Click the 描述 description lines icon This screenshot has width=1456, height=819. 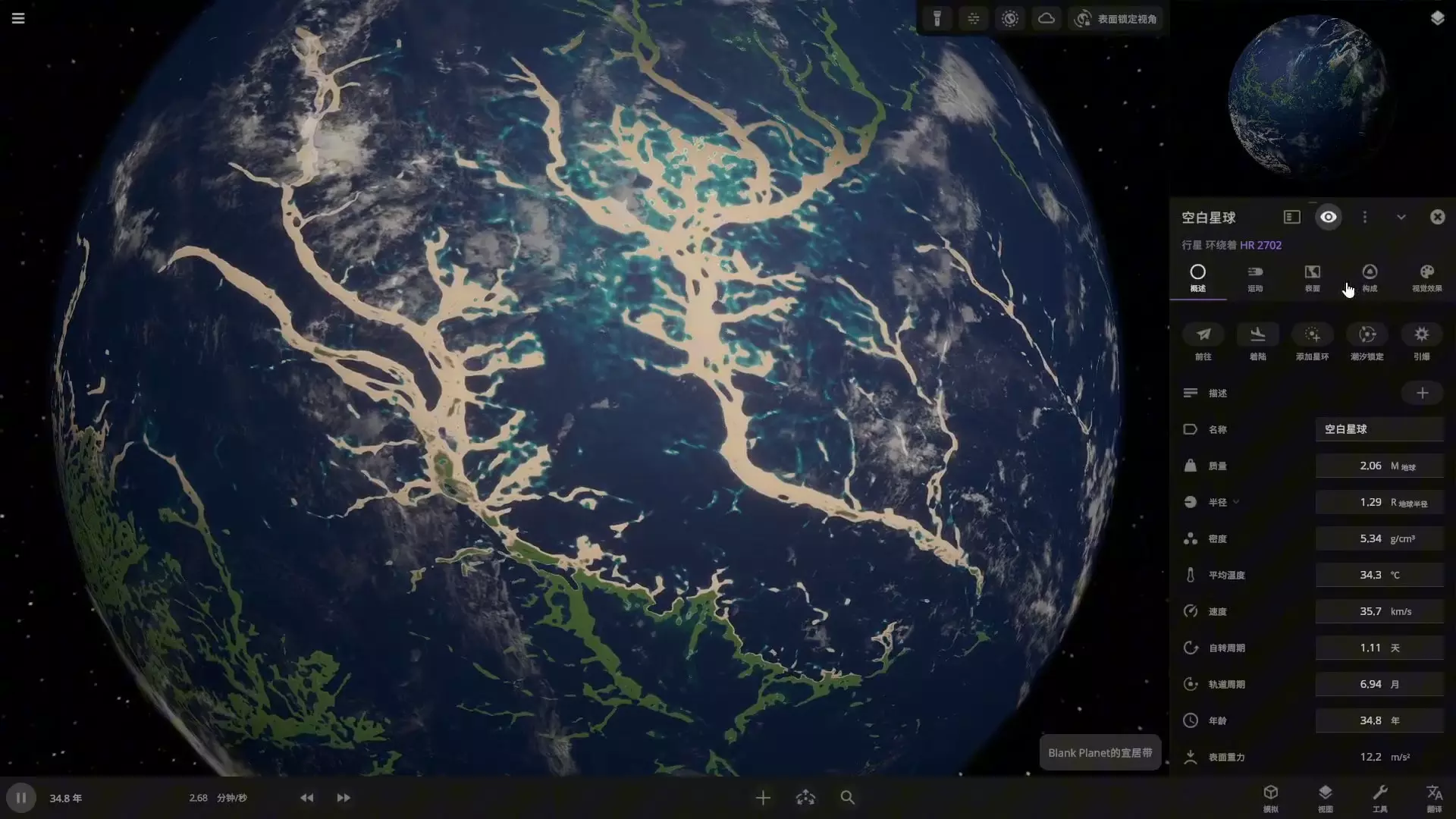pyautogui.click(x=1191, y=393)
